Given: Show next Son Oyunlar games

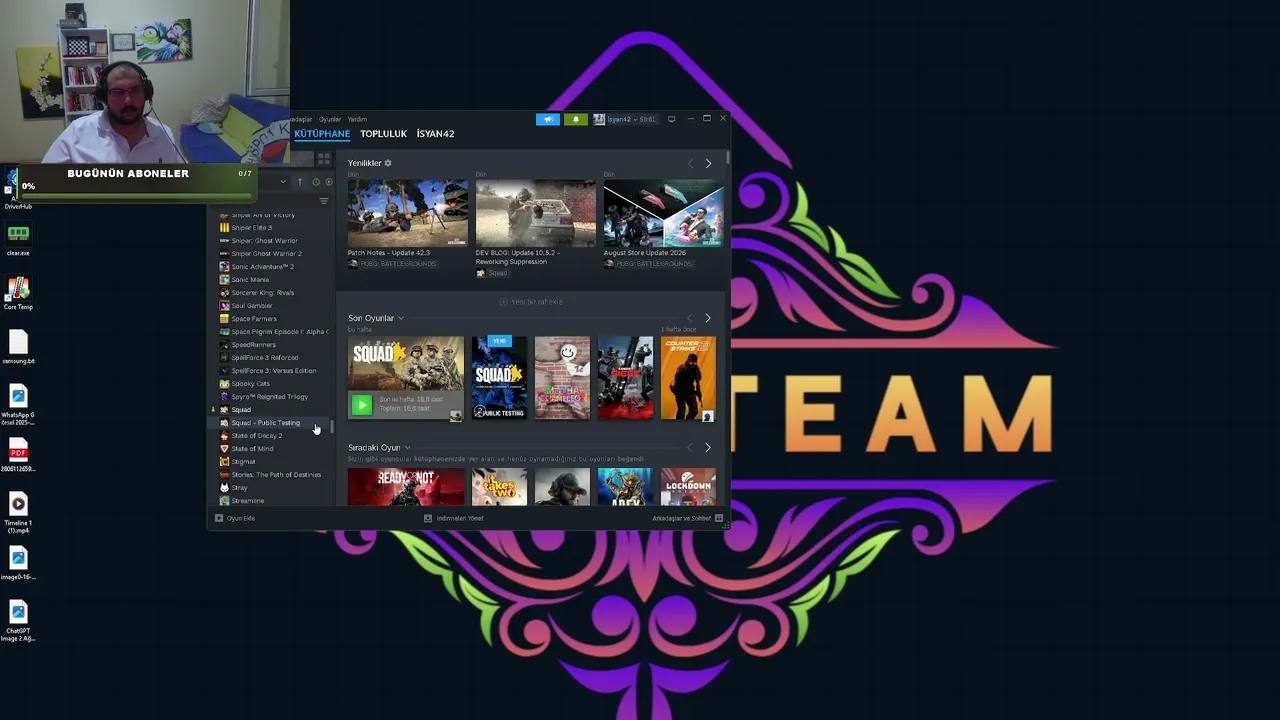Looking at the screenshot, I should pyautogui.click(x=708, y=318).
